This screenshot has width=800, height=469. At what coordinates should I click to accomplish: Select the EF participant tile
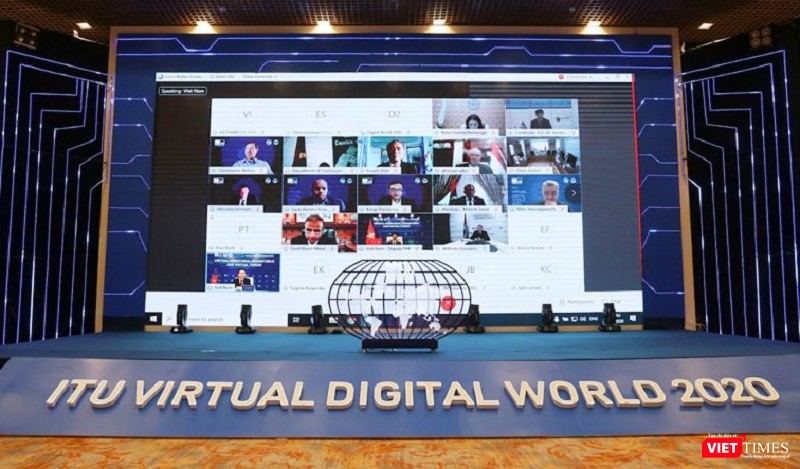click(x=544, y=230)
